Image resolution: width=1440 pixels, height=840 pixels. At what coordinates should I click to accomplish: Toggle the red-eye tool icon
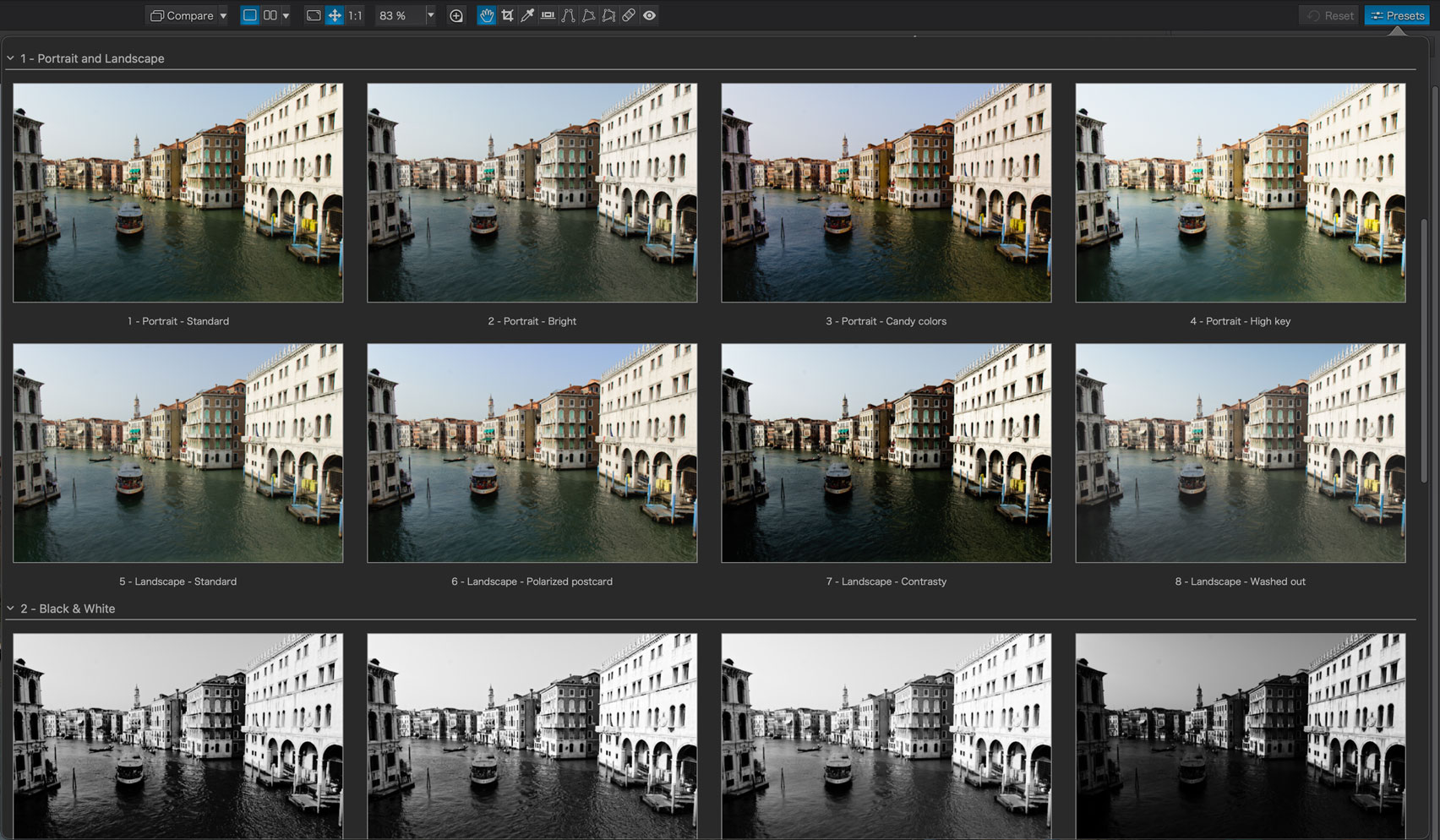649,15
